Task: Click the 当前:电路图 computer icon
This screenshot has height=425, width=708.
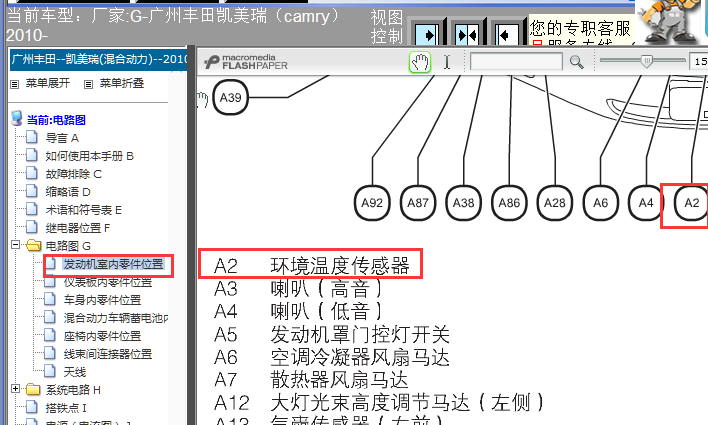Action: point(17,118)
